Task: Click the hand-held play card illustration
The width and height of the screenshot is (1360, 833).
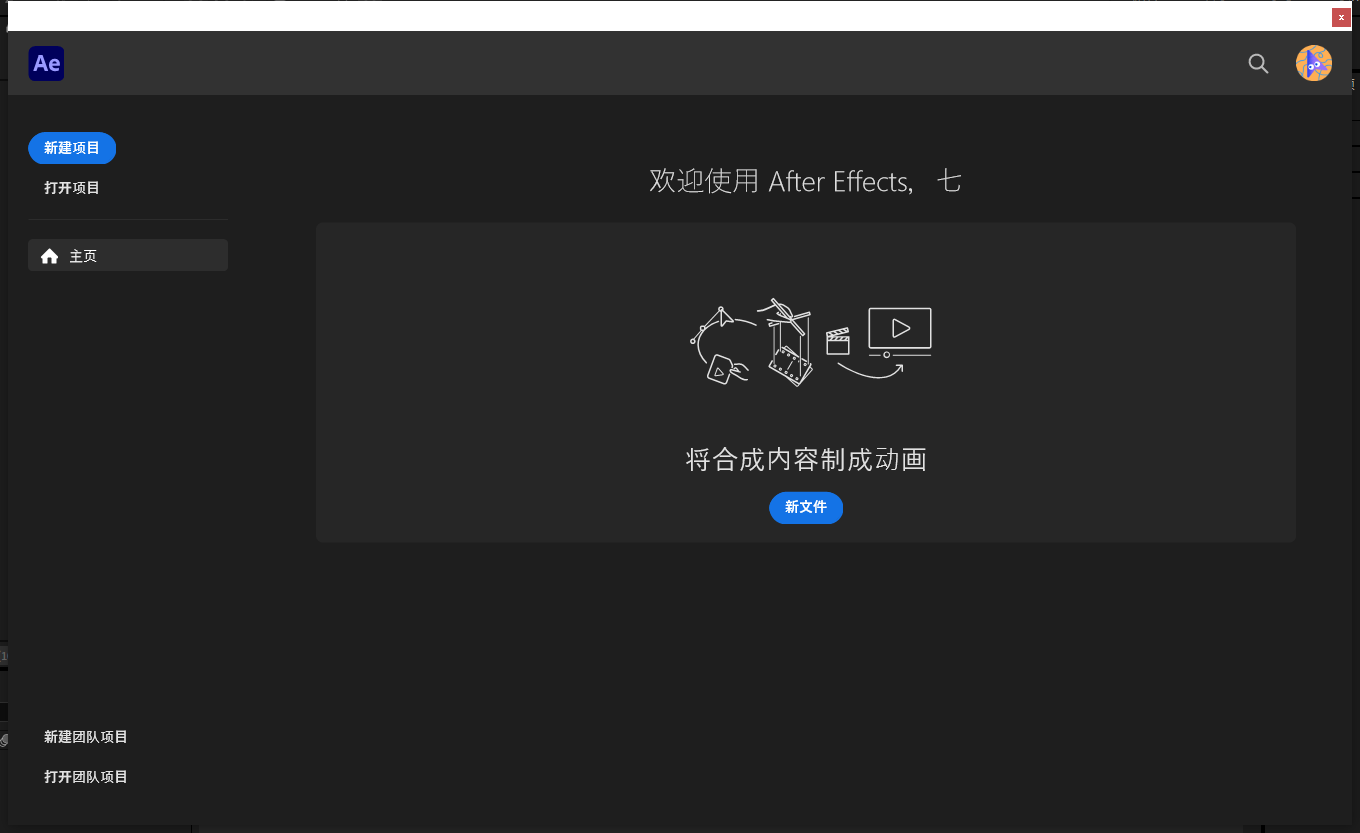Action: (728, 369)
